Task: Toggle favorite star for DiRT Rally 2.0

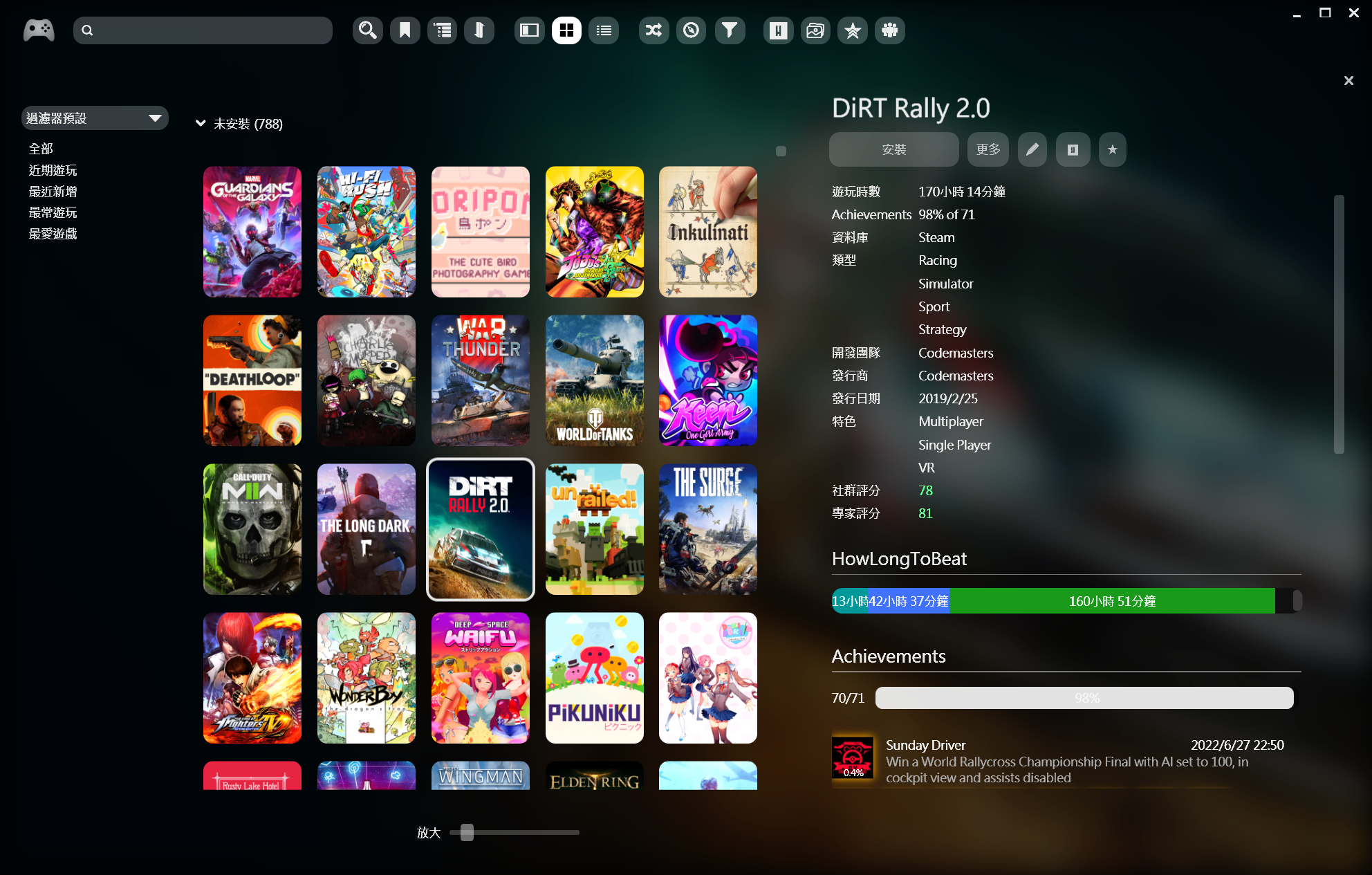Action: click(x=1112, y=149)
